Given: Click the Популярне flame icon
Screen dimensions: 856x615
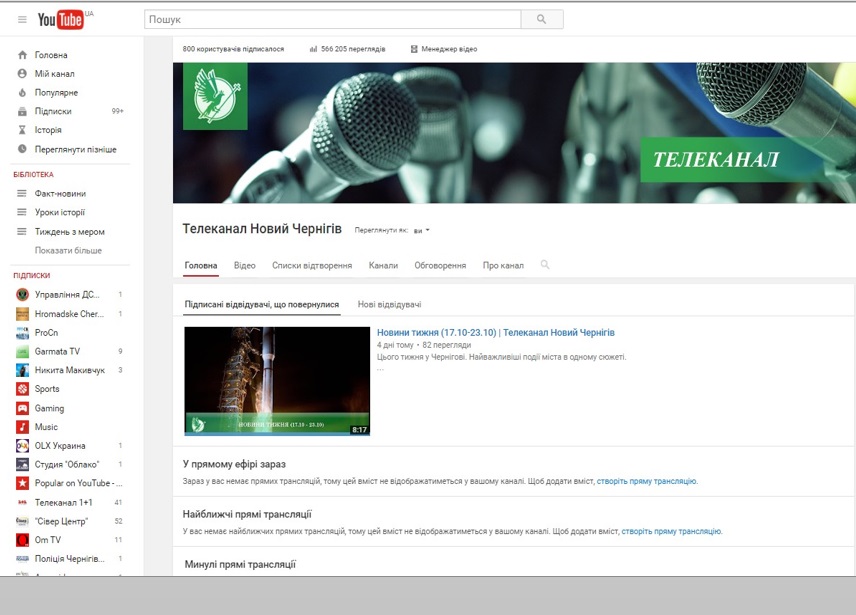Looking at the screenshot, I should click(x=22, y=92).
